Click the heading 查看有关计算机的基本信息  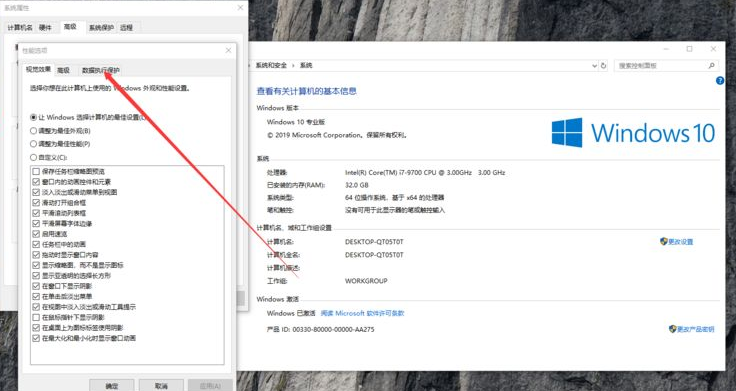tap(307, 91)
